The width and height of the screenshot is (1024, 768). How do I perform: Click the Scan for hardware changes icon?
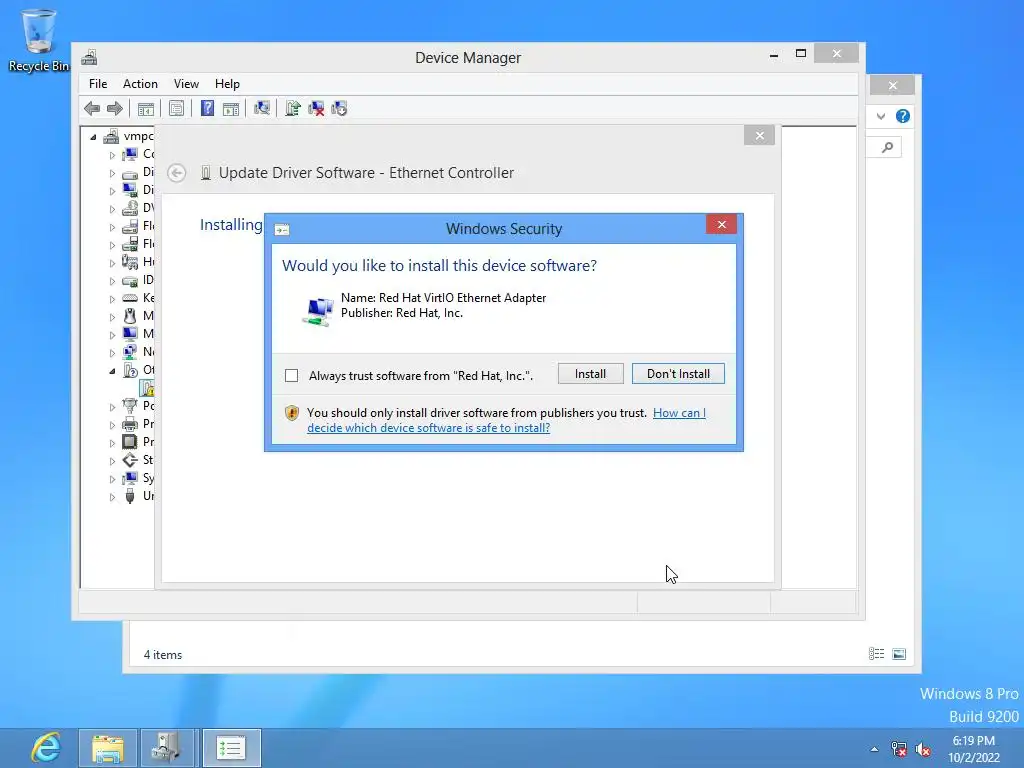tap(262, 108)
